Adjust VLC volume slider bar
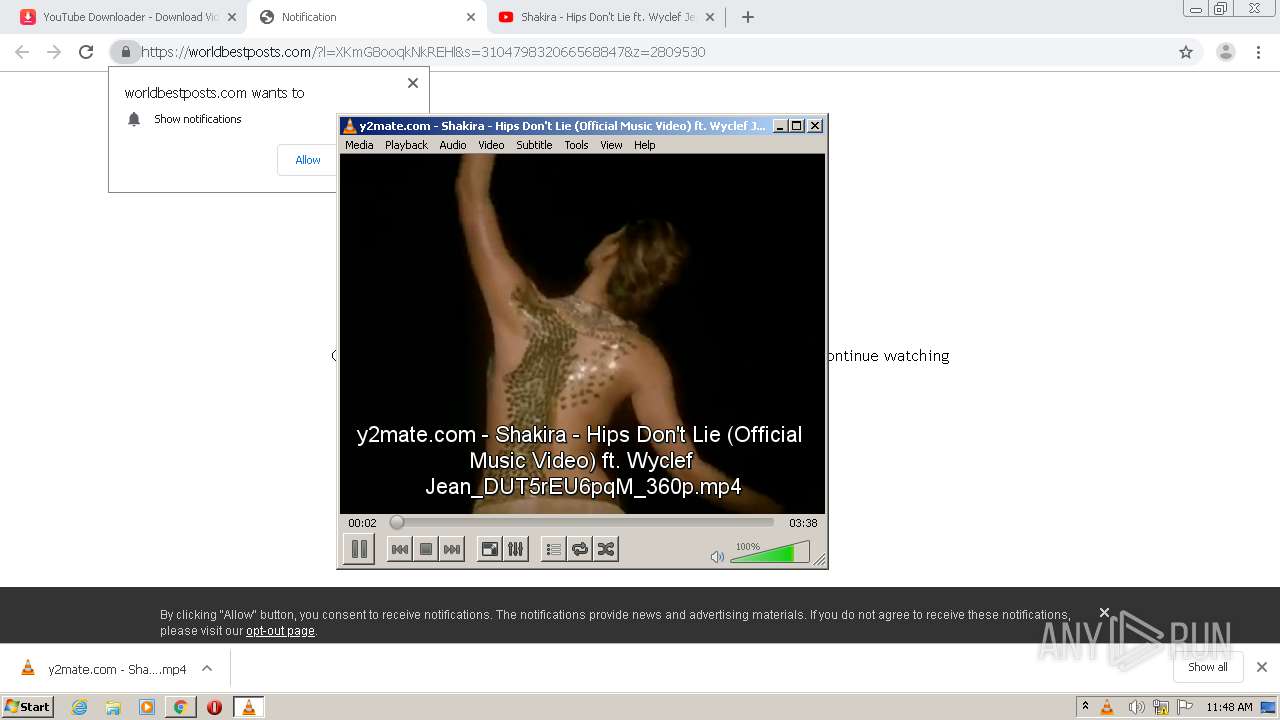Image resolution: width=1280 pixels, height=720 pixels. click(769, 552)
